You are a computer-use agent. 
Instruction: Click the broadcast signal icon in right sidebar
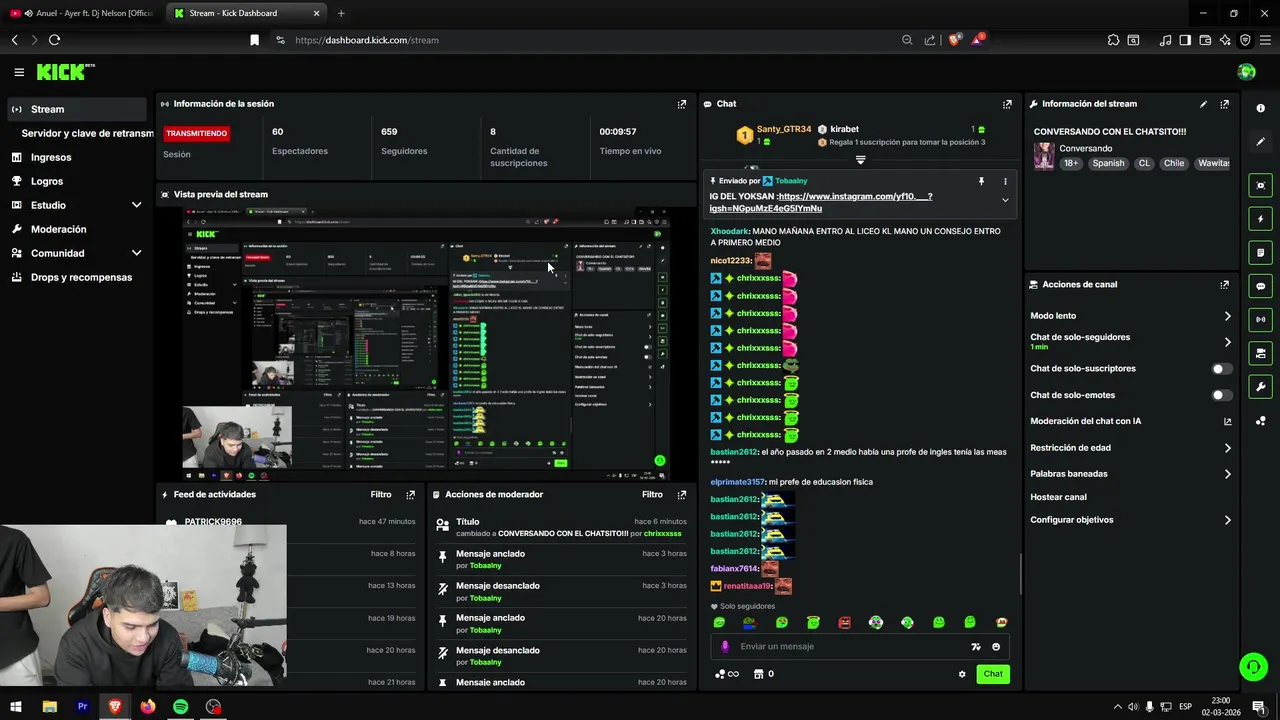point(1260,319)
